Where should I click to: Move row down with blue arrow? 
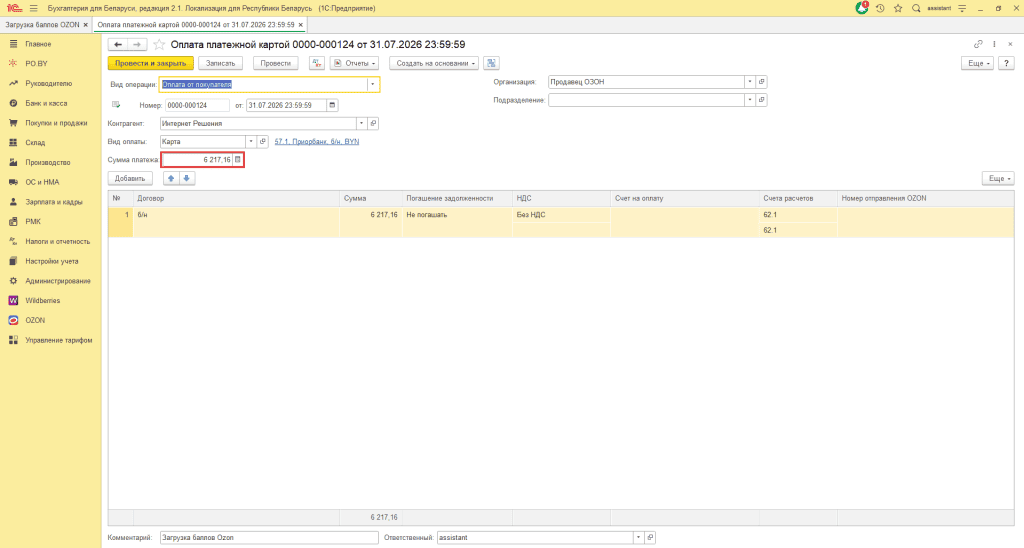[x=187, y=178]
